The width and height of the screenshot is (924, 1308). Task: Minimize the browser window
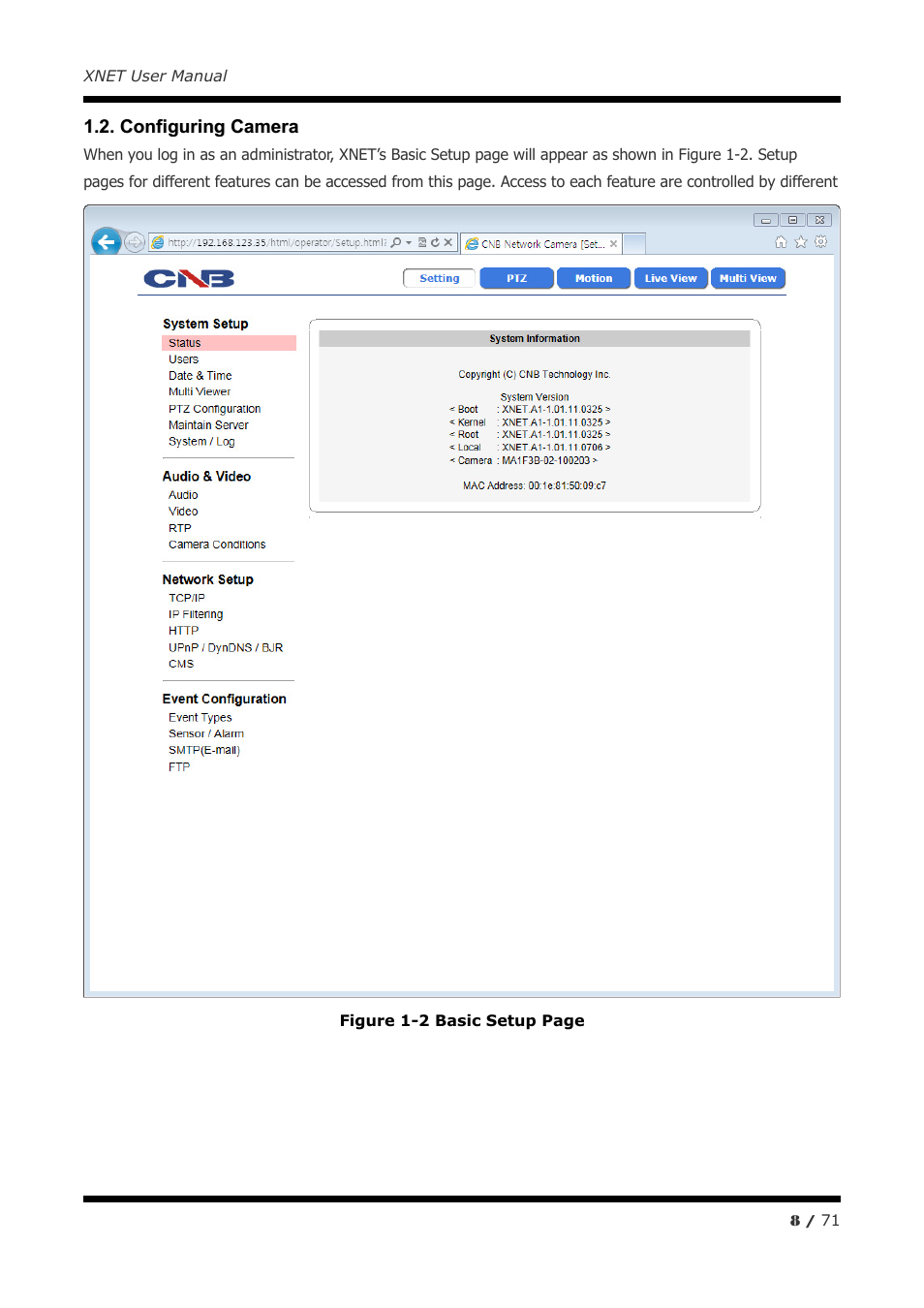pyautogui.click(x=766, y=220)
